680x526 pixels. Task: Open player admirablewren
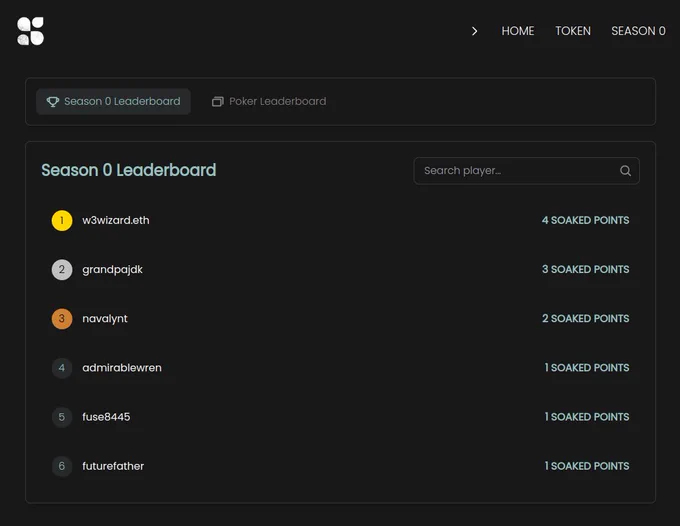tap(122, 368)
